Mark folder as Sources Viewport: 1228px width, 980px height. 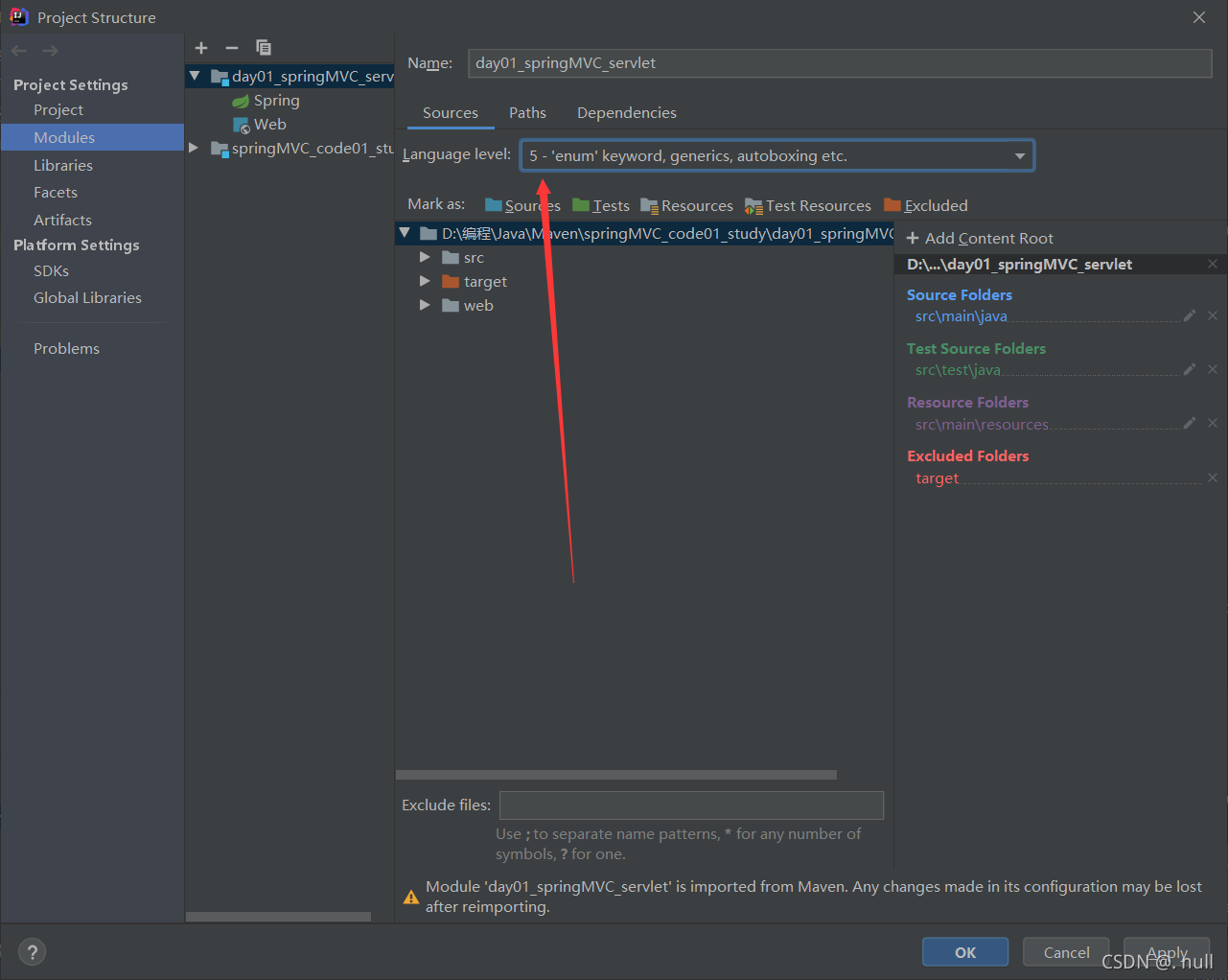pyautogui.click(x=521, y=204)
